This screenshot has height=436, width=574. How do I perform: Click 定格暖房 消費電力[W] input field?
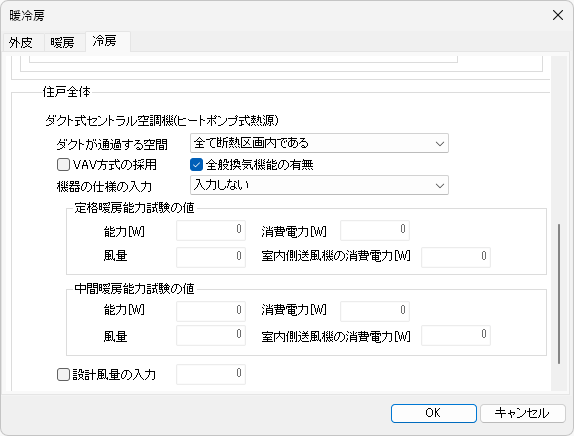tap(375, 230)
